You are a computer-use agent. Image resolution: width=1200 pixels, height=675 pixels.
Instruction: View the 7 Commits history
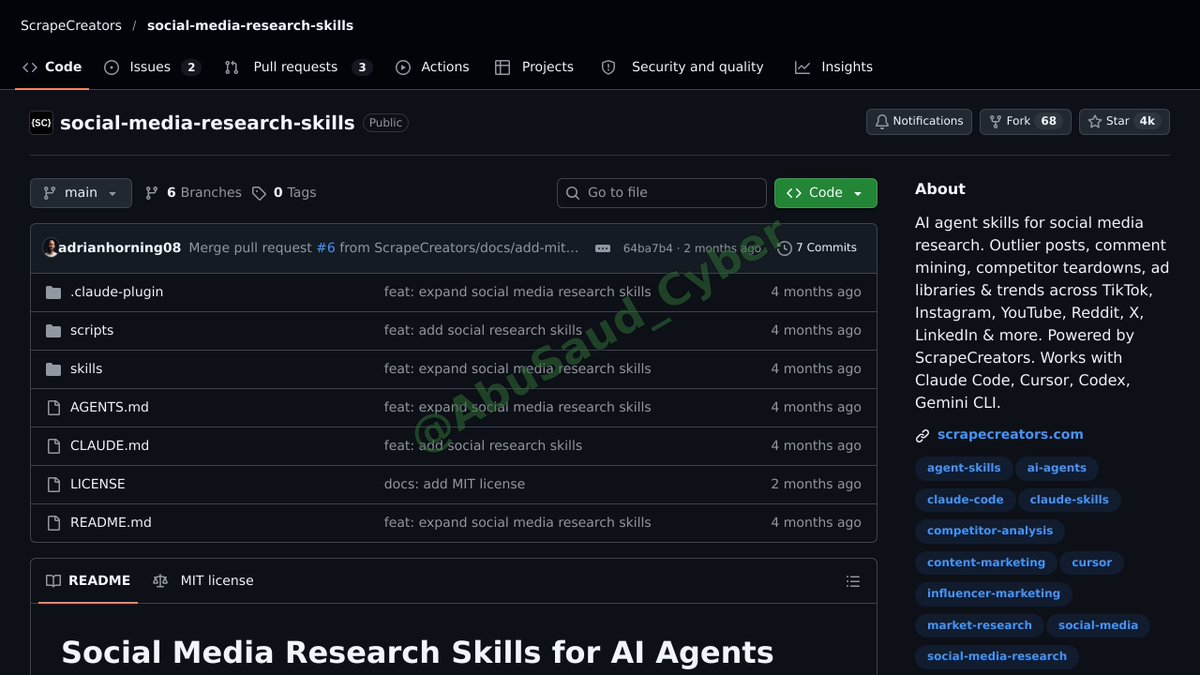coord(817,248)
